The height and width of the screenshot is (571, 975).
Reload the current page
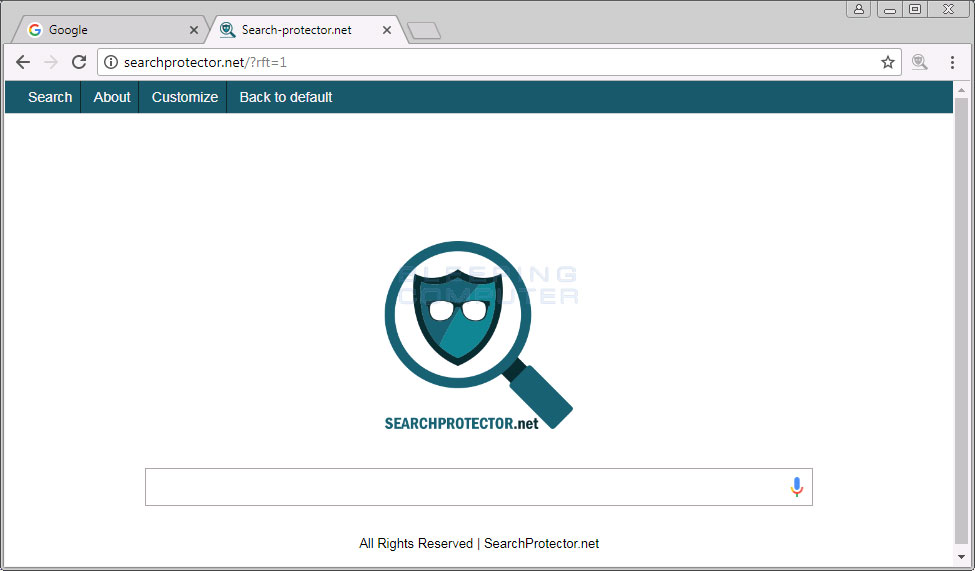pyautogui.click(x=79, y=62)
